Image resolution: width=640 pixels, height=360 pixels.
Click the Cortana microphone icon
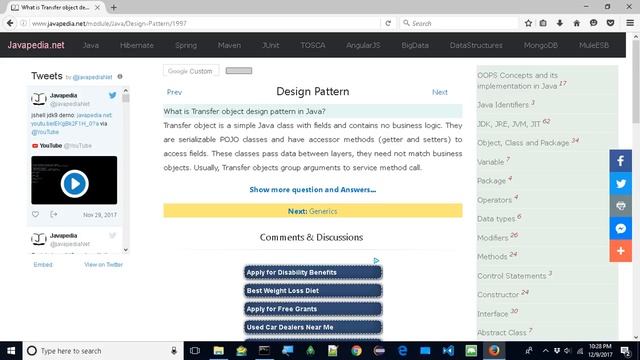(x=174, y=351)
